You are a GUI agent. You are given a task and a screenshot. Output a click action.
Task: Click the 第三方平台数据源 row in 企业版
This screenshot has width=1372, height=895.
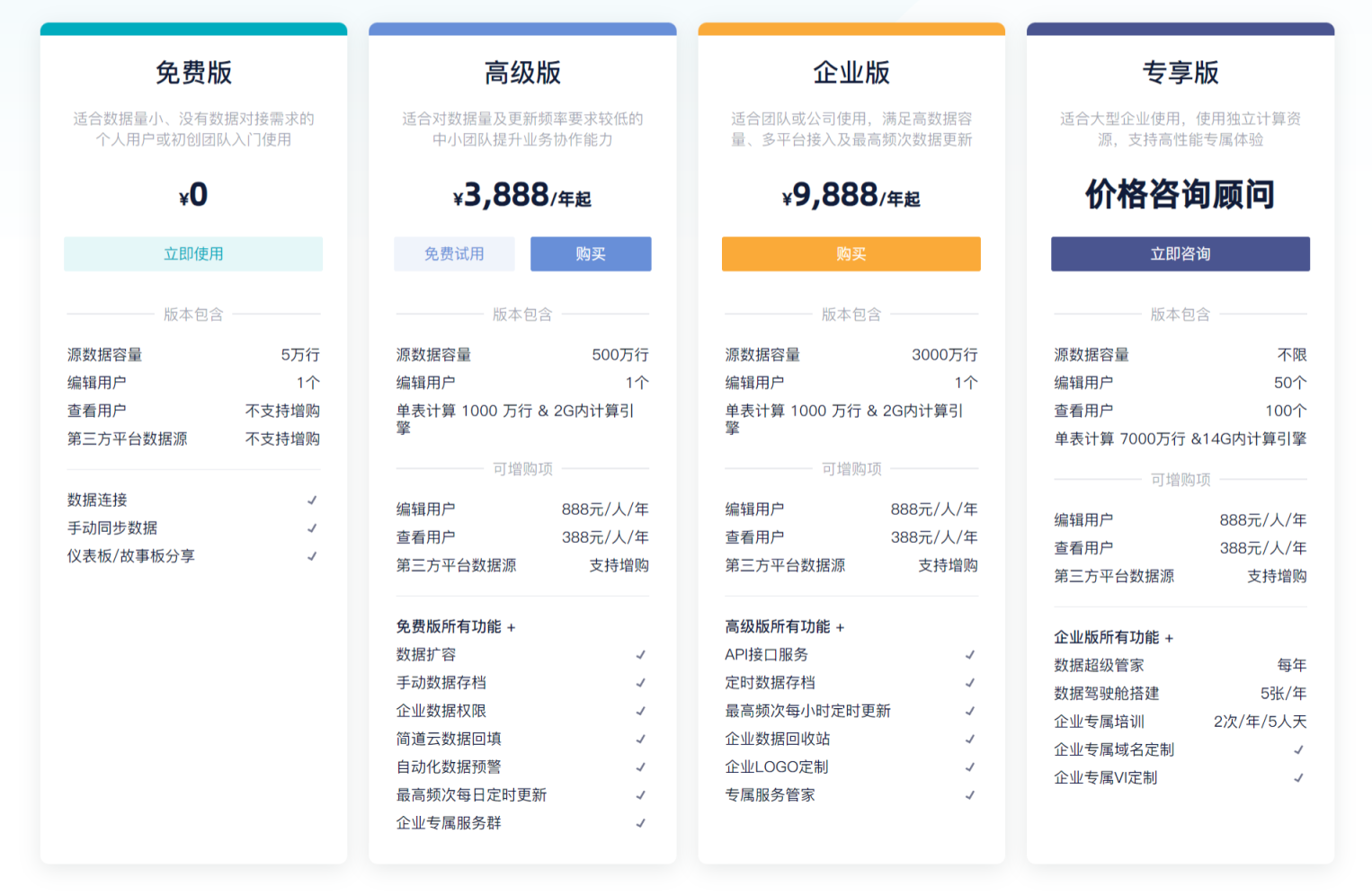851,565
